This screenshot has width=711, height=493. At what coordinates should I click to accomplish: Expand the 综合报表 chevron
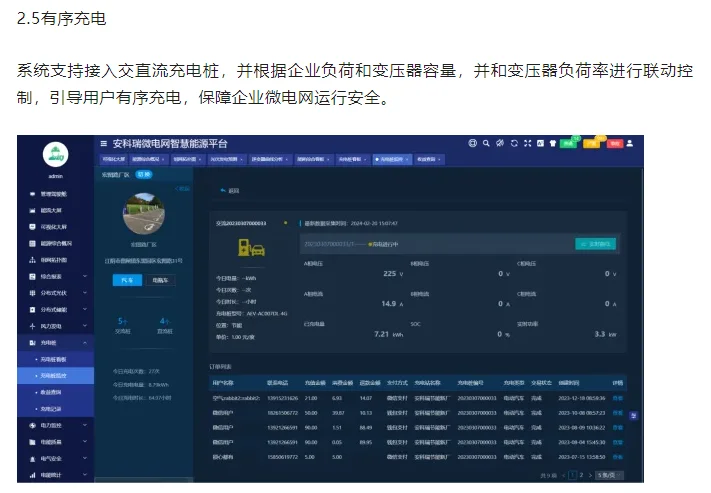coord(85,276)
